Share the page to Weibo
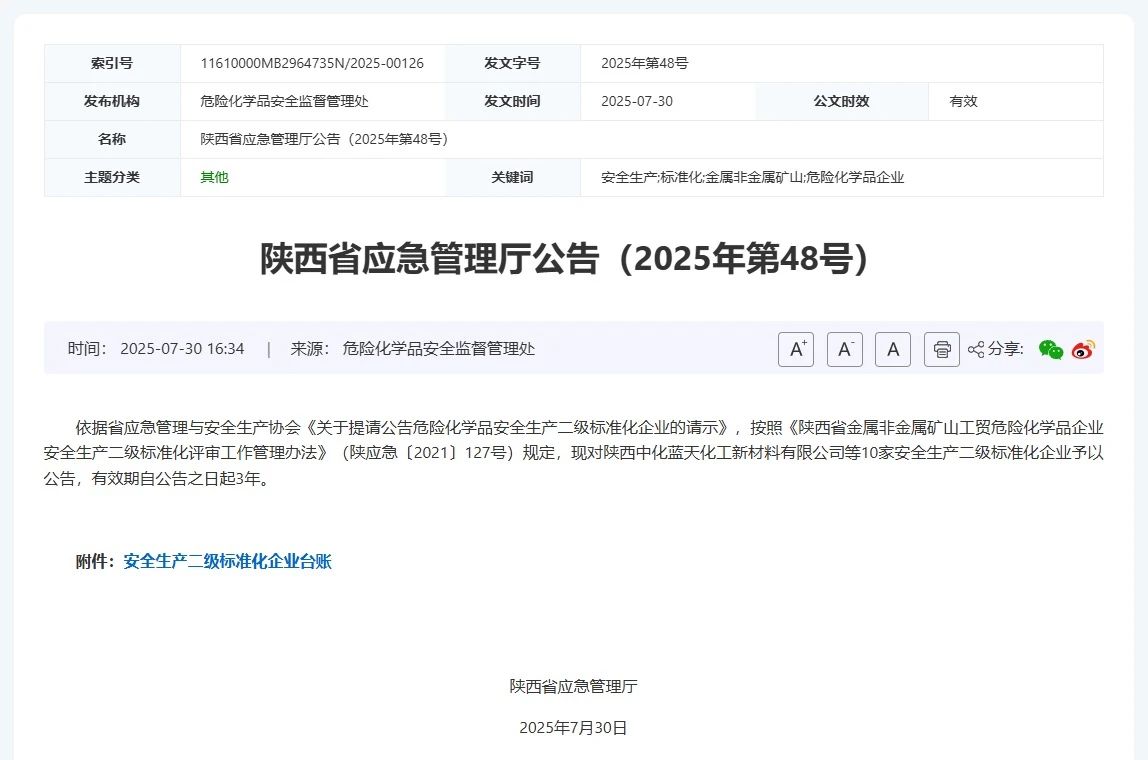This screenshot has height=760, width=1148. pos(1083,349)
